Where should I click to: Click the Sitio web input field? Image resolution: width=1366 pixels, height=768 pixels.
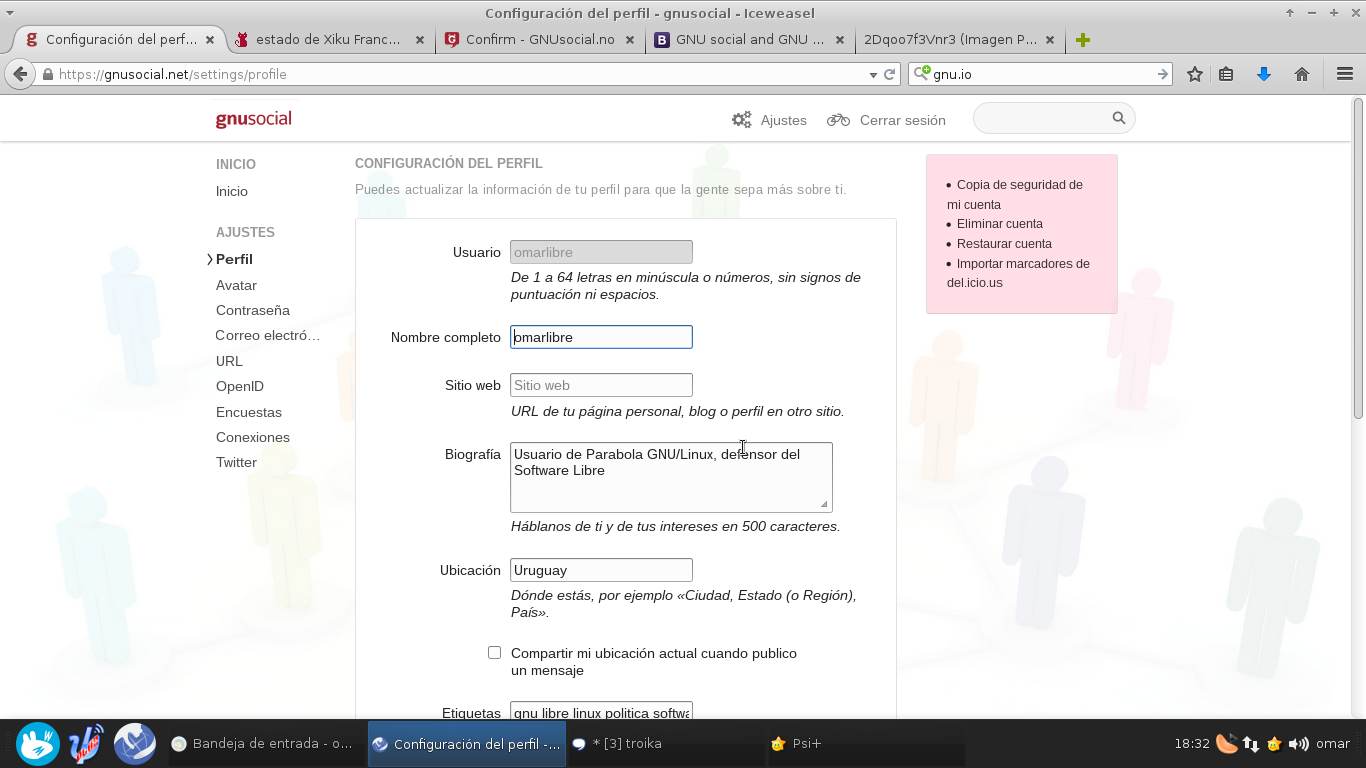601,385
